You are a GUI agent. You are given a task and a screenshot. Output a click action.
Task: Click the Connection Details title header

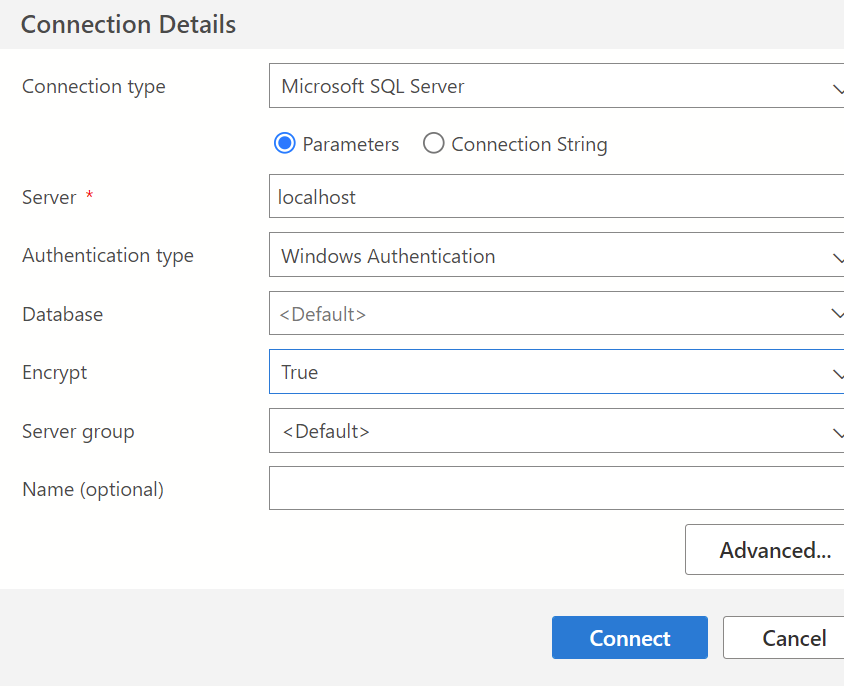pyautogui.click(x=128, y=24)
